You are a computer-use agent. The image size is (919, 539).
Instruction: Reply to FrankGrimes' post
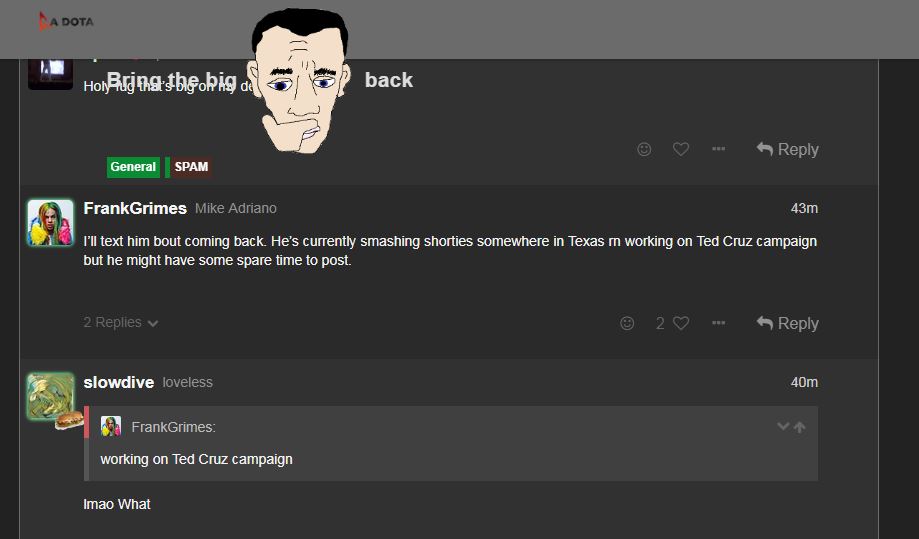pos(787,323)
